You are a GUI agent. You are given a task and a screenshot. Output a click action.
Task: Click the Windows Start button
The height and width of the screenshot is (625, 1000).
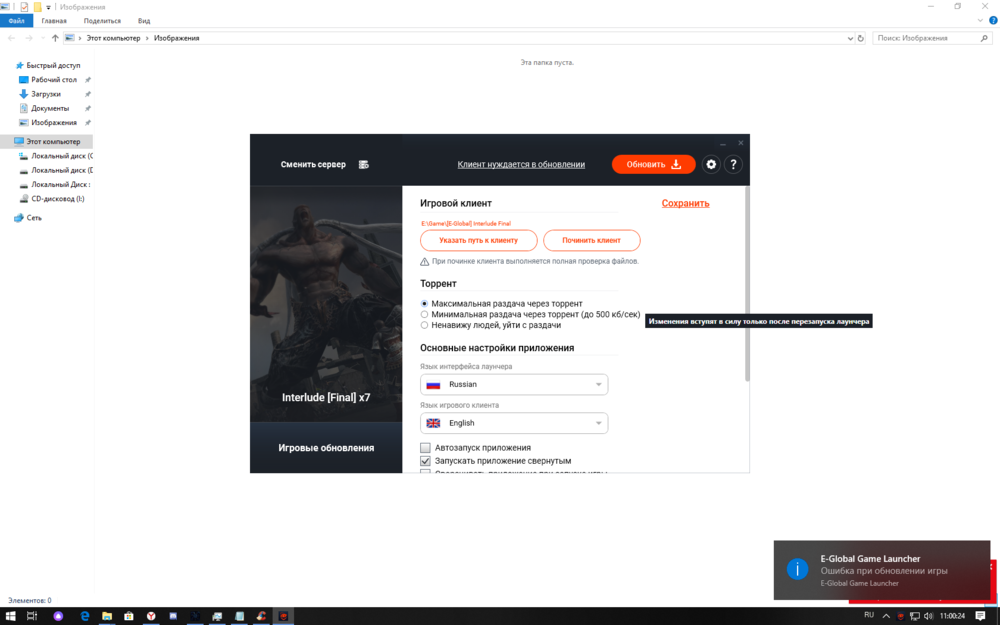pos(9,616)
